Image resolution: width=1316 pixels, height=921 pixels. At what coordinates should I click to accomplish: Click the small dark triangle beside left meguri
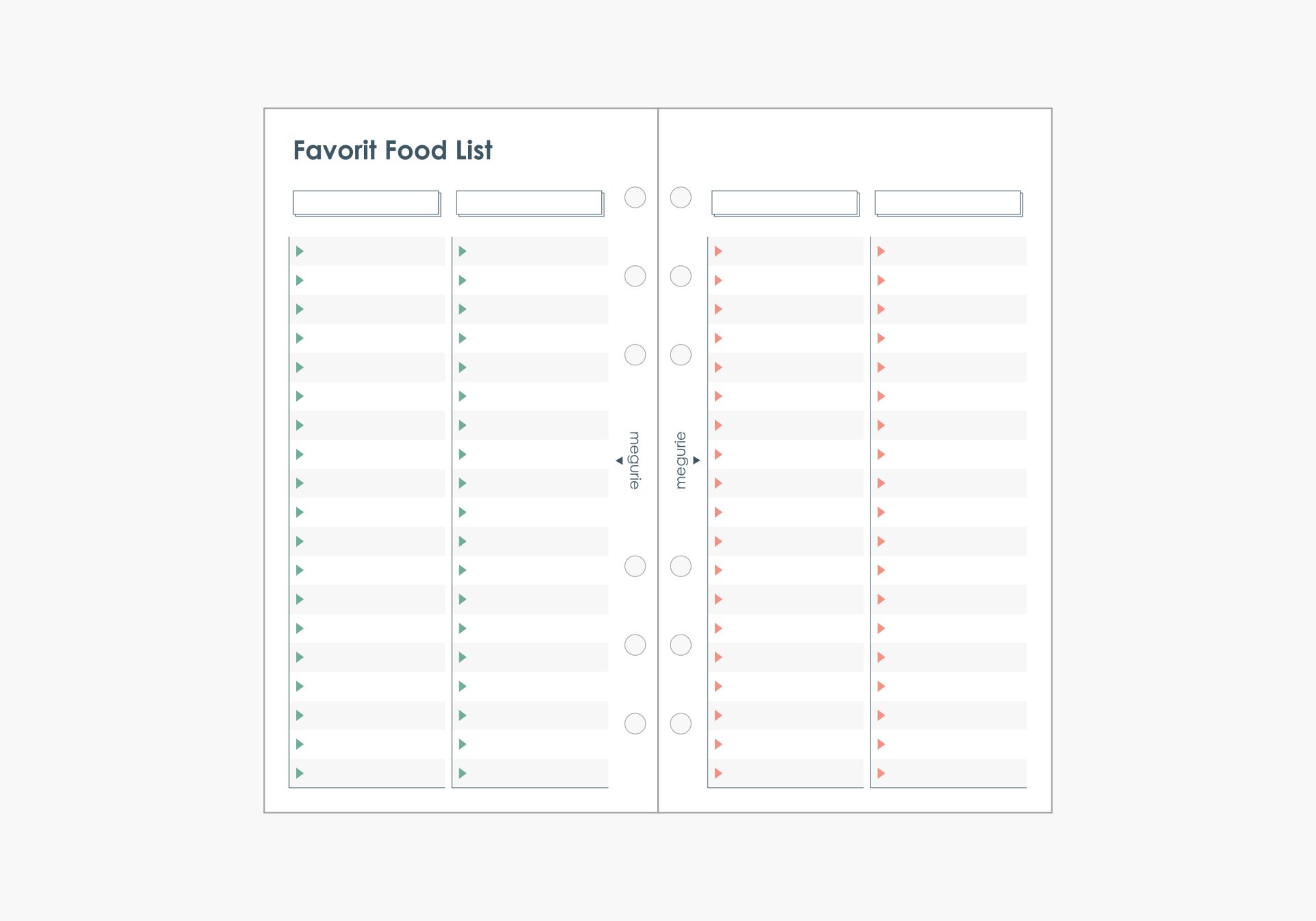pos(620,460)
